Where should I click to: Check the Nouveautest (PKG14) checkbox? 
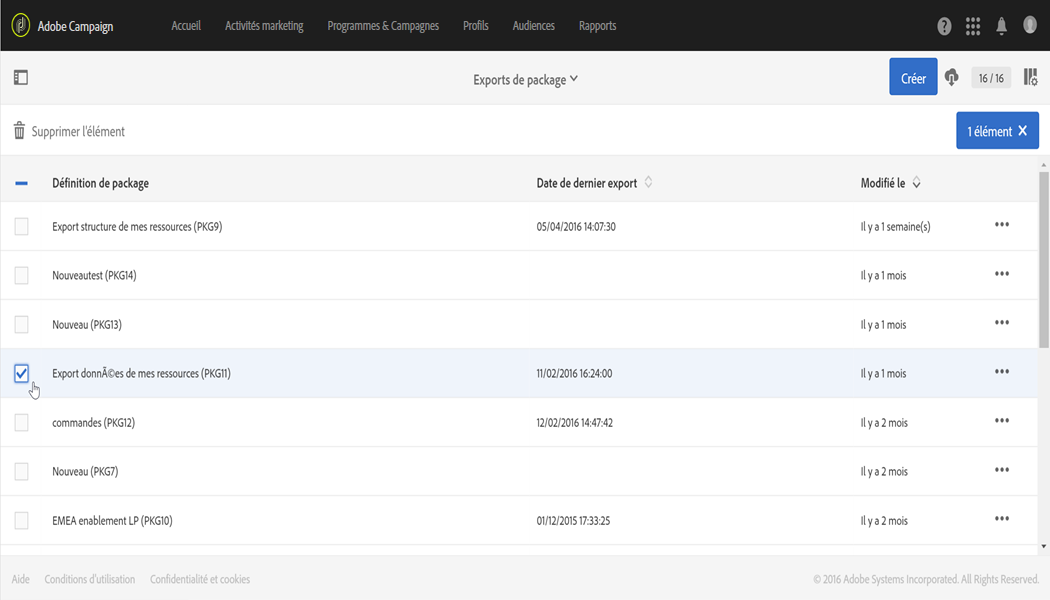tap(22, 275)
